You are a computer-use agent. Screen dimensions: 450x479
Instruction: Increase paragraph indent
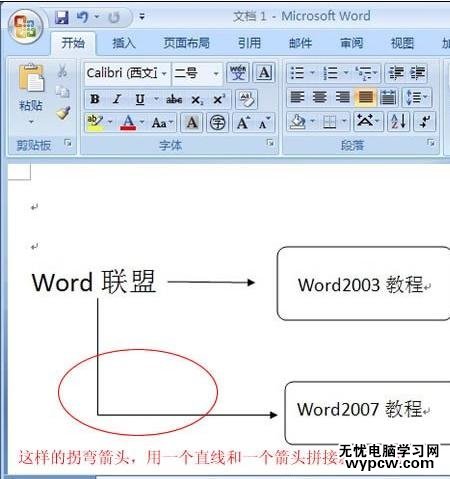(x=417, y=73)
